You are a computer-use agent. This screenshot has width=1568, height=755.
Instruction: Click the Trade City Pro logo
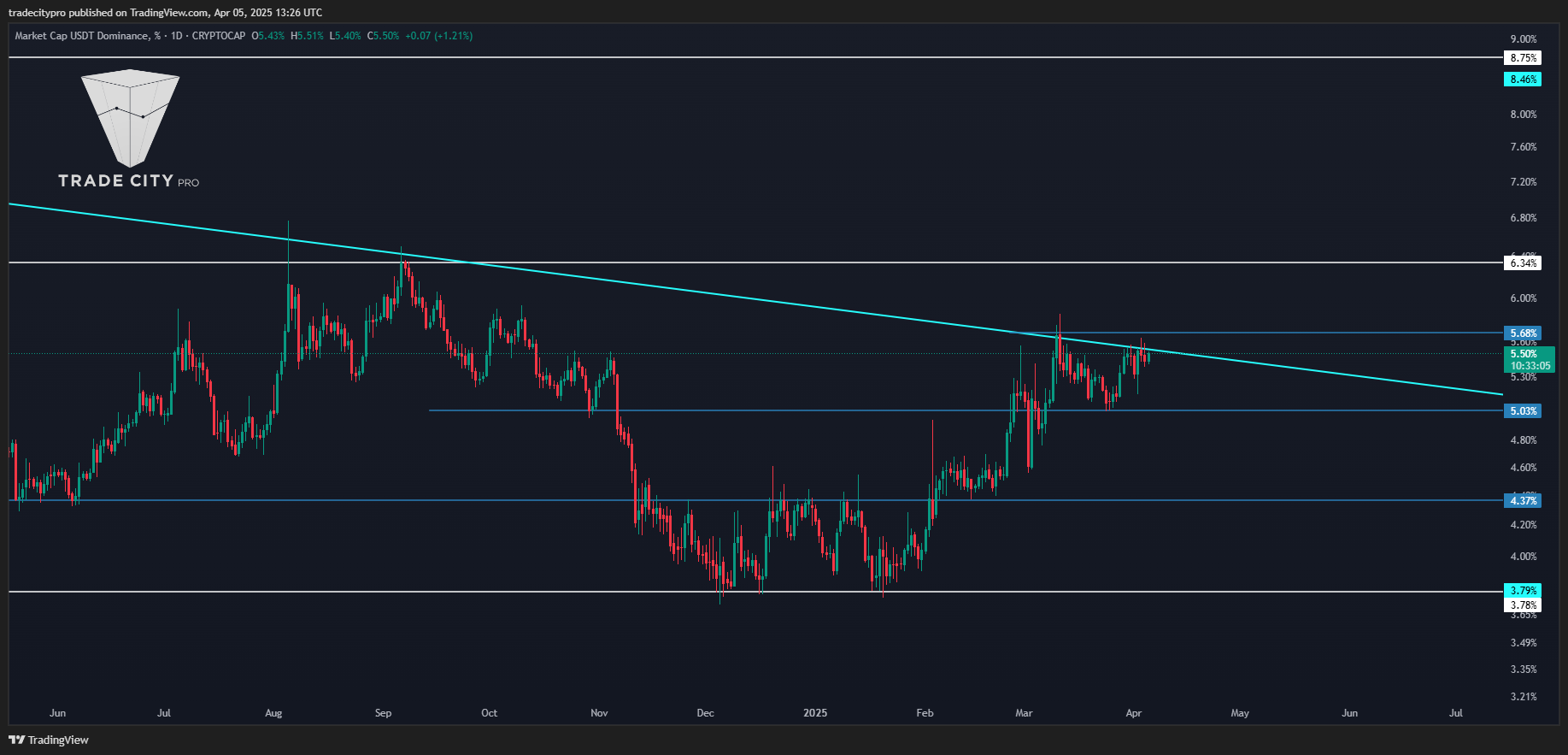(x=129, y=129)
